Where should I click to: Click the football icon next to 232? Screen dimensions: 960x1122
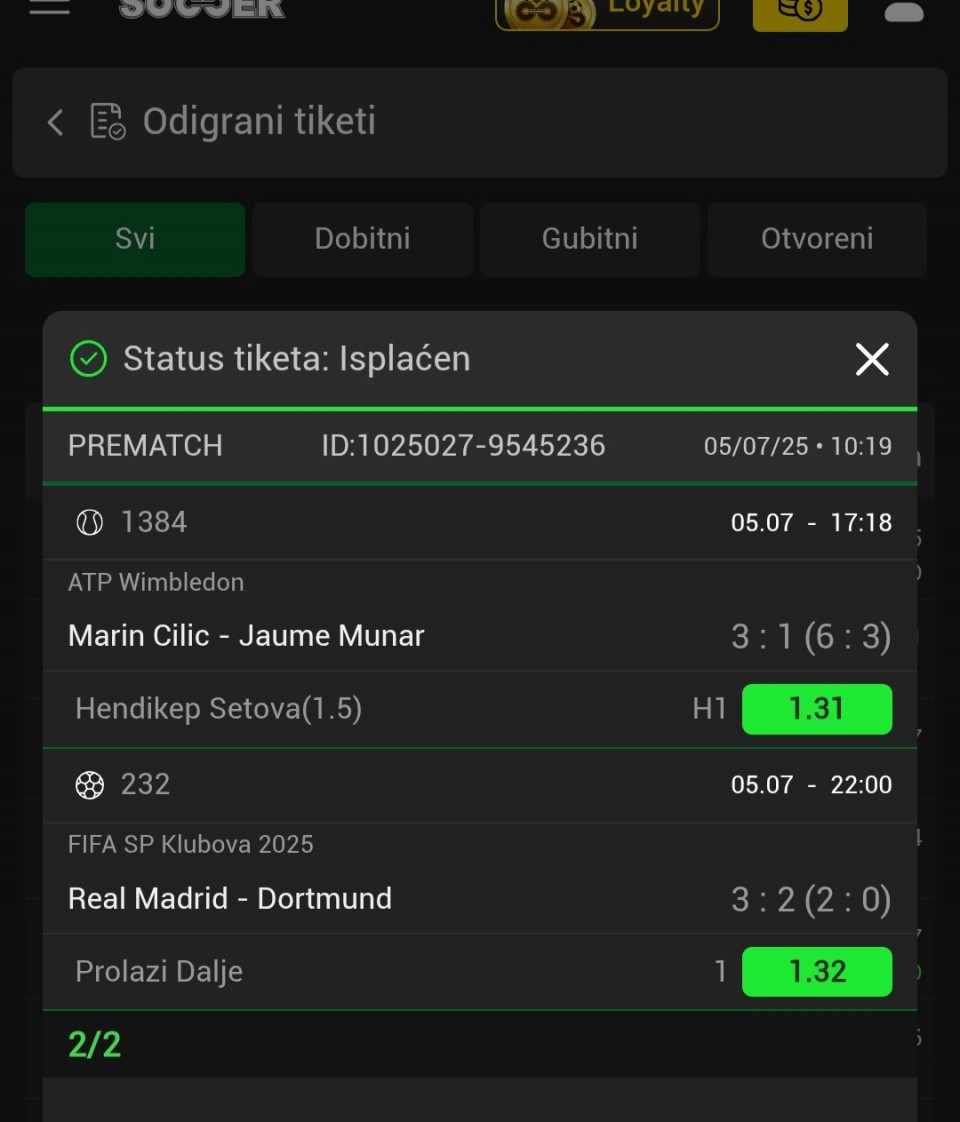[89, 785]
